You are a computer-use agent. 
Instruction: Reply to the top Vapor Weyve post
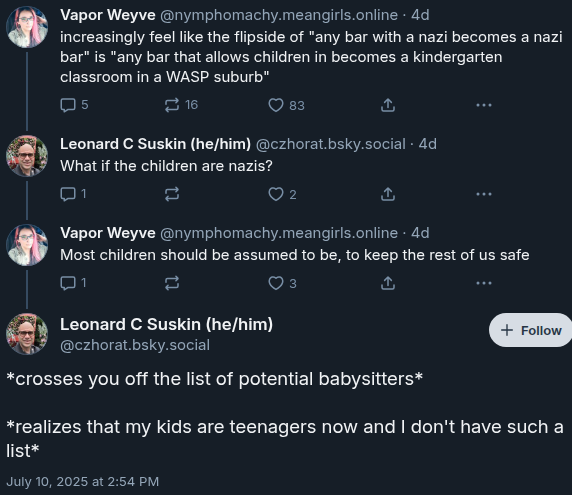(74, 105)
